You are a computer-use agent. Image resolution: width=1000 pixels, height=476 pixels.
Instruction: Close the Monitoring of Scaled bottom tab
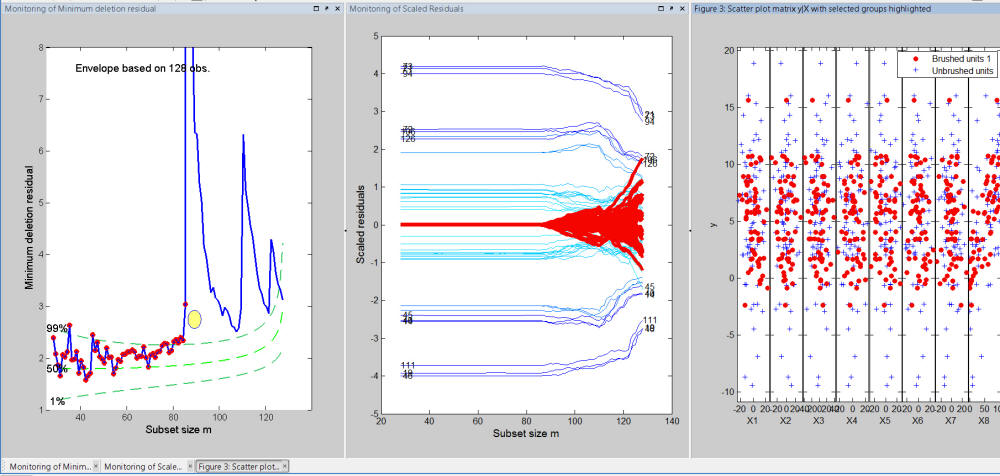[189, 466]
